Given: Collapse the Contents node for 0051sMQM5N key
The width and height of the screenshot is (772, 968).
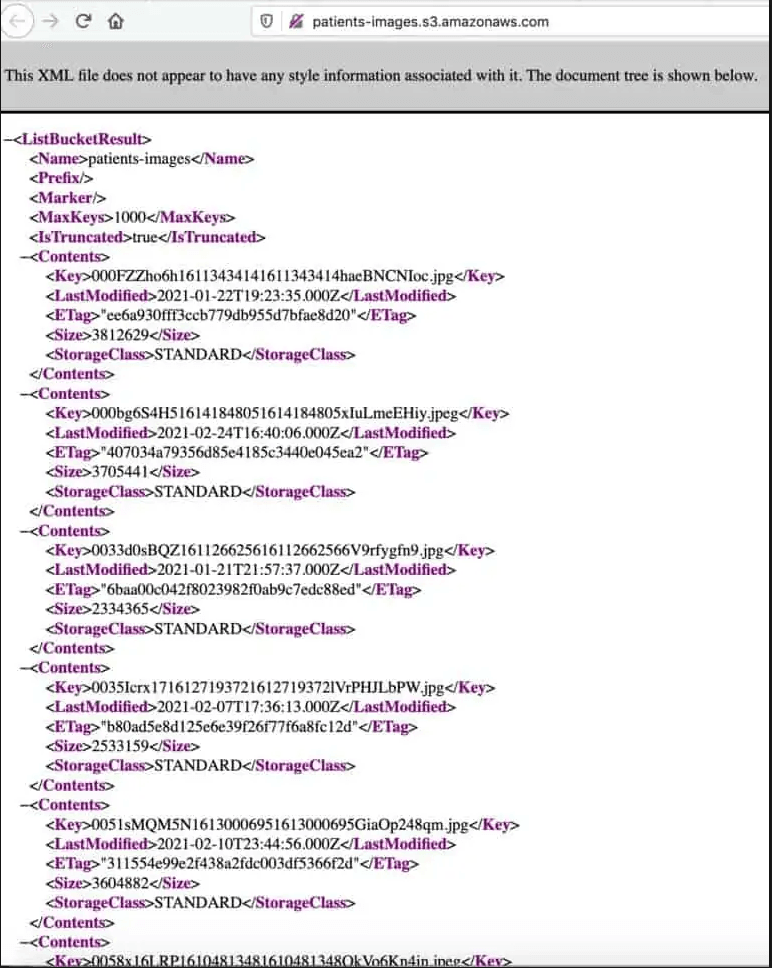Looking at the screenshot, I should (x=25, y=805).
